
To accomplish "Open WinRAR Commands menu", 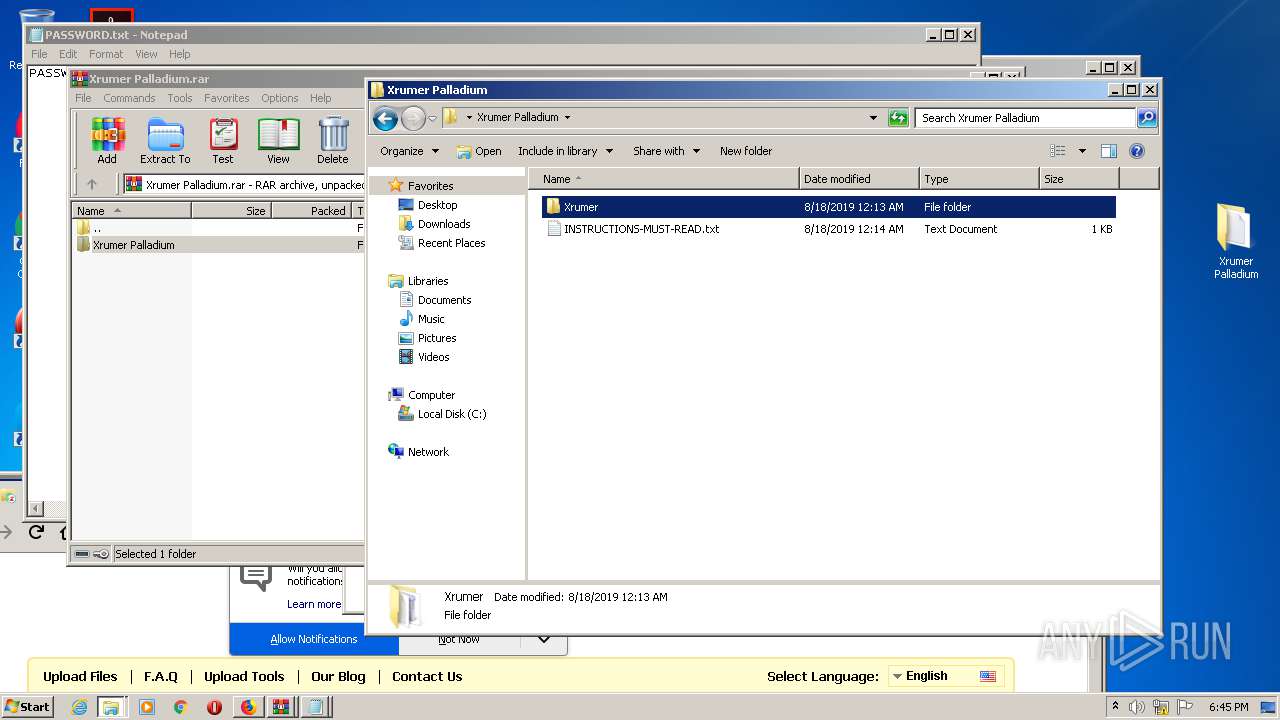I will [x=129, y=98].
